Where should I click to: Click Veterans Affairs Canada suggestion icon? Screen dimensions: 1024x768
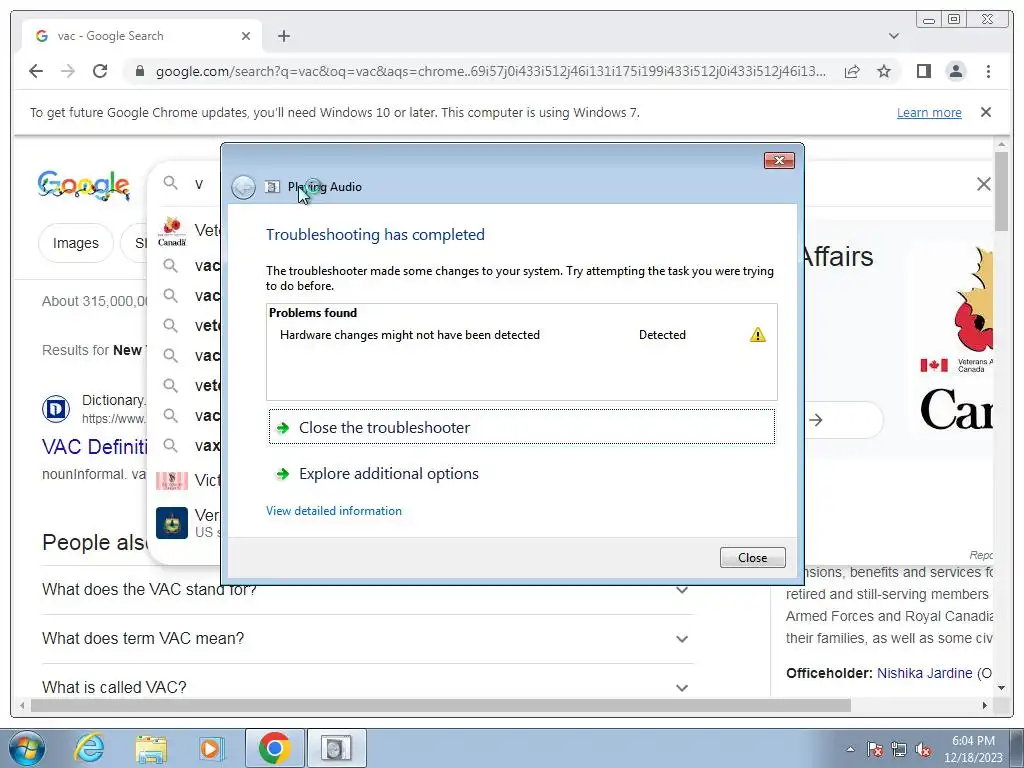click(x=172, y=231)
